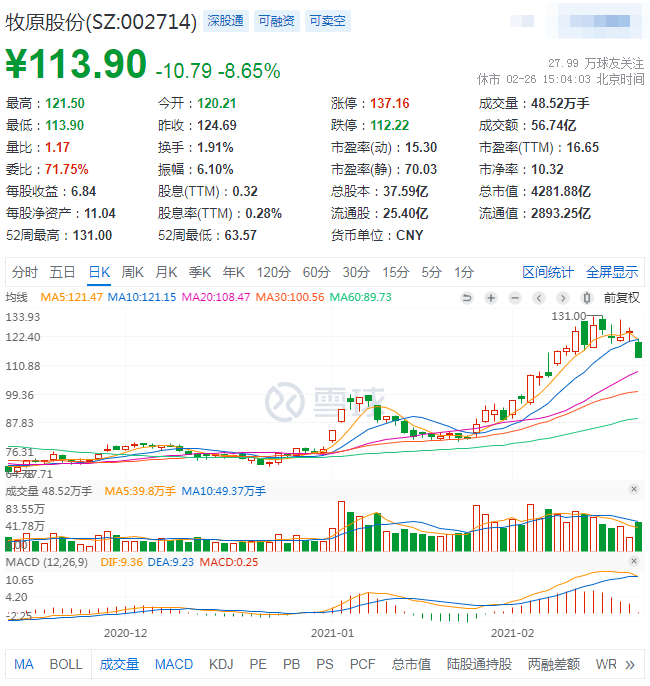Select the 周K chart tab
The width and height of the screenshot is (650, 686).
pos(133,272)
